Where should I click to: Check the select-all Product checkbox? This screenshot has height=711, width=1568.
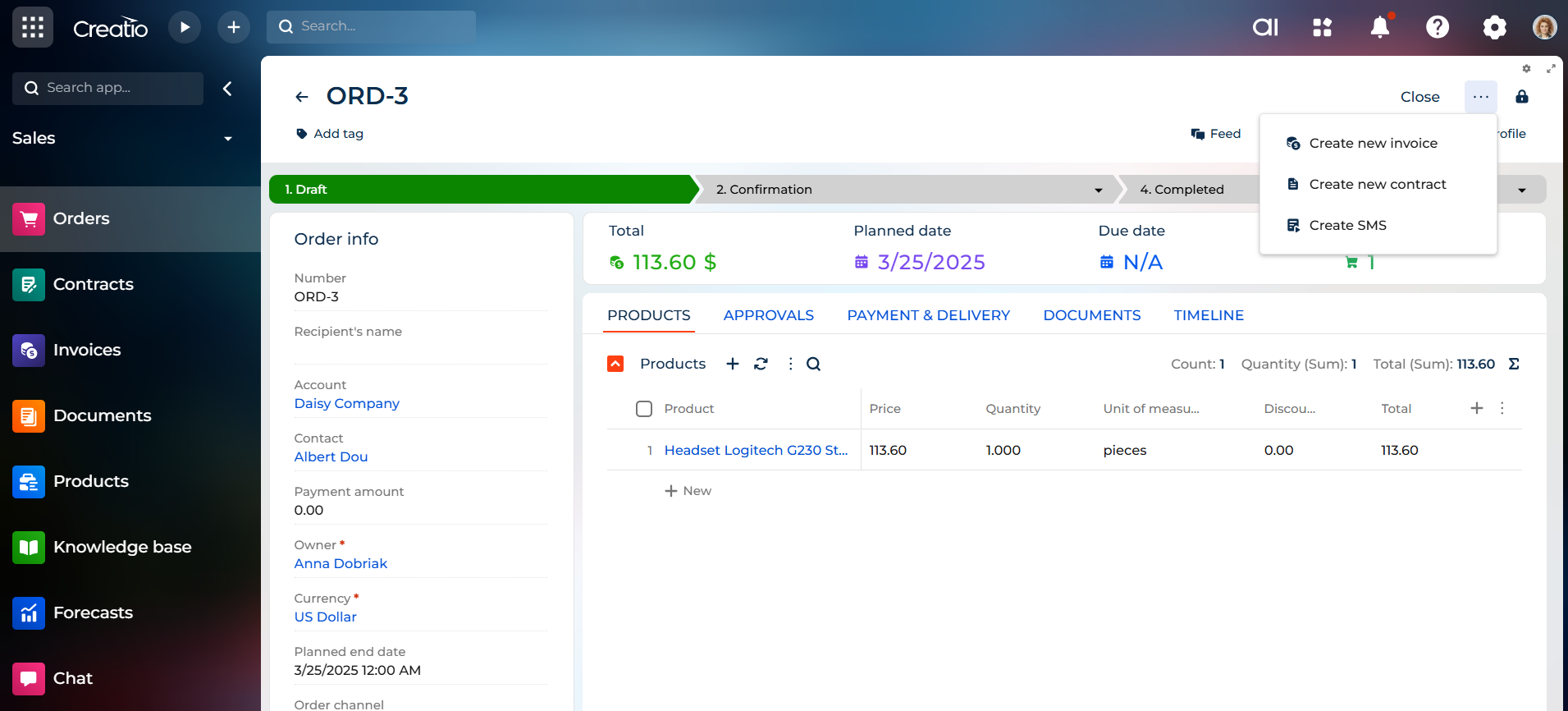(644, 409)
